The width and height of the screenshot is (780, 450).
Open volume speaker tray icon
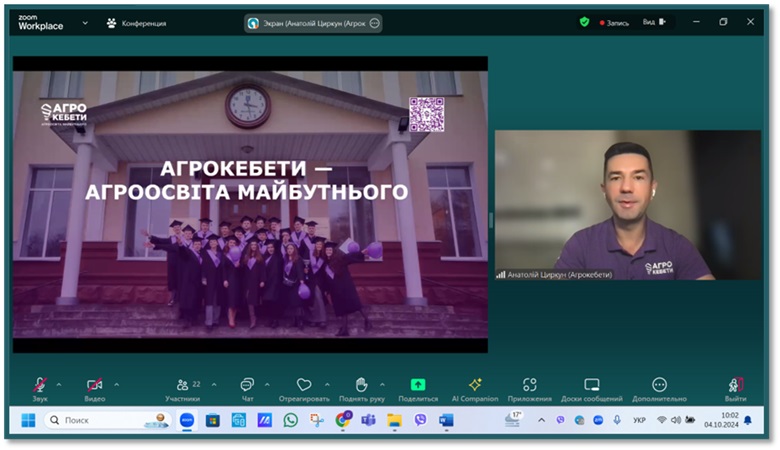(x=676, y=420)
